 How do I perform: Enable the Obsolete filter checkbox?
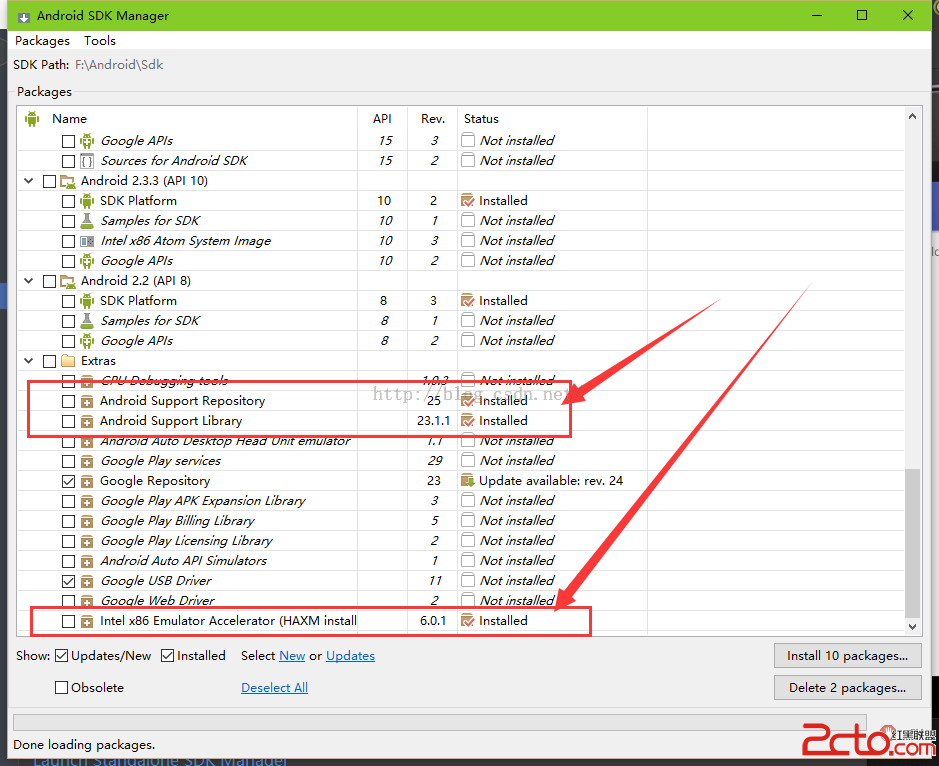61,688
